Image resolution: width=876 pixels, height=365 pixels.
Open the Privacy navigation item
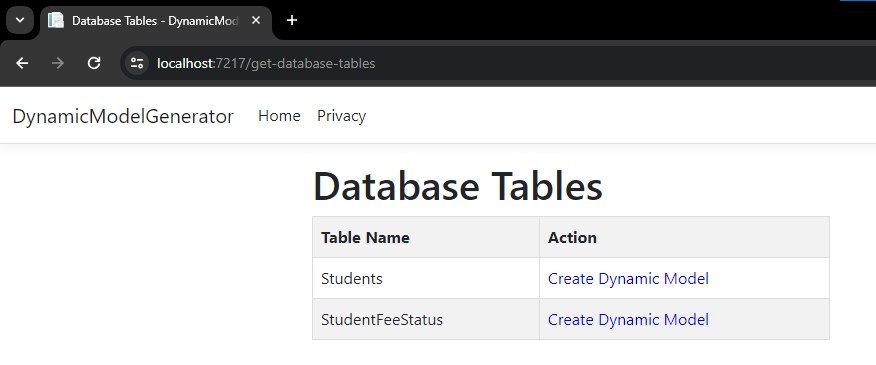(x=341, y=116)
